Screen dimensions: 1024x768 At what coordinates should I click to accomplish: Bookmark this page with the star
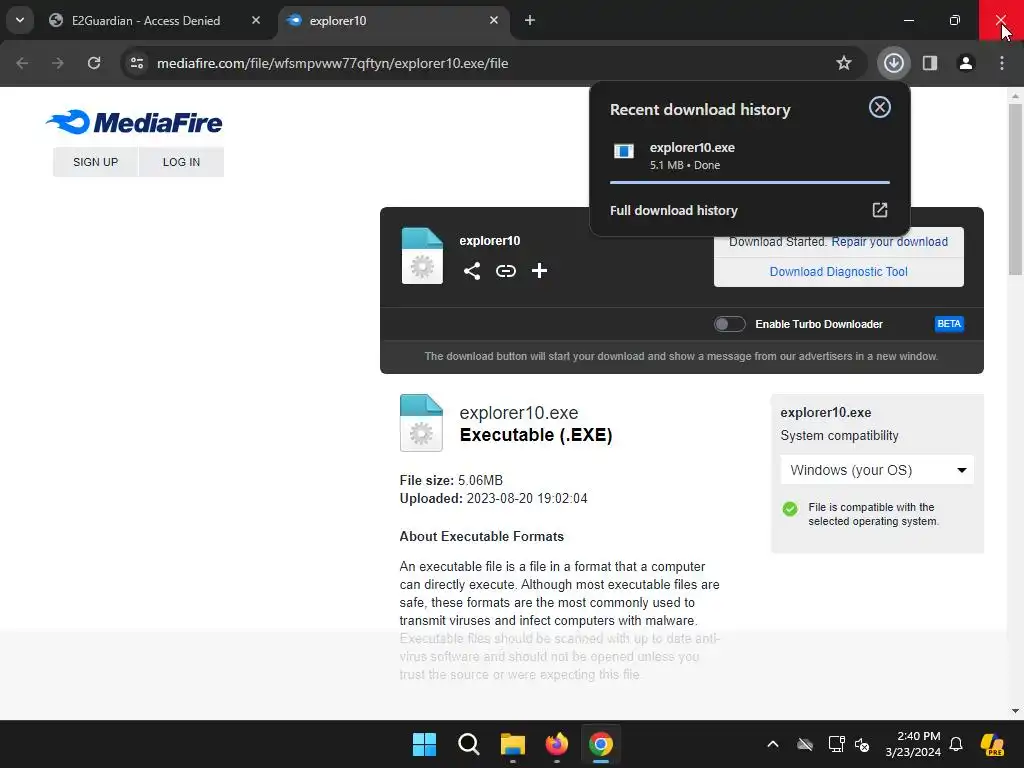[844, 63]
